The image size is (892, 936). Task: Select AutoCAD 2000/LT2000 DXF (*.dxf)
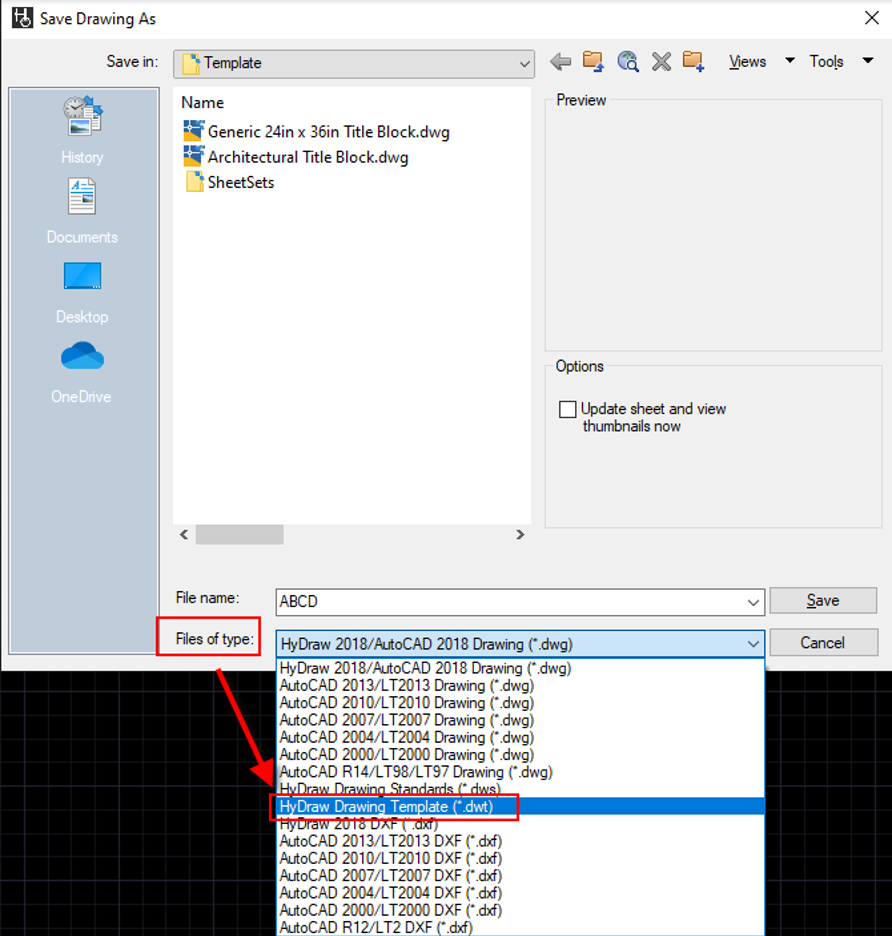pos(520,910)
